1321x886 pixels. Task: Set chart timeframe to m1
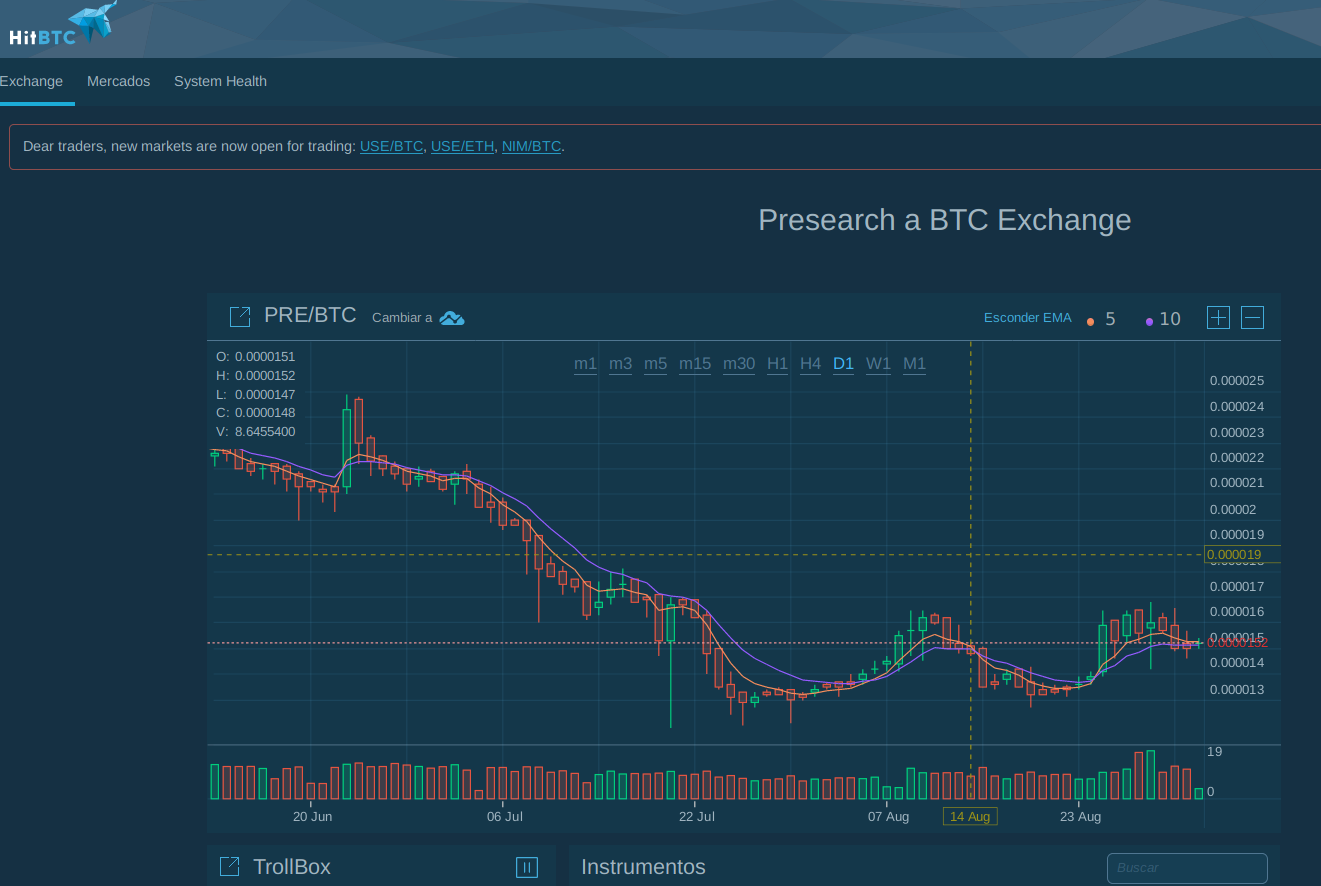[x=585, y=364]
